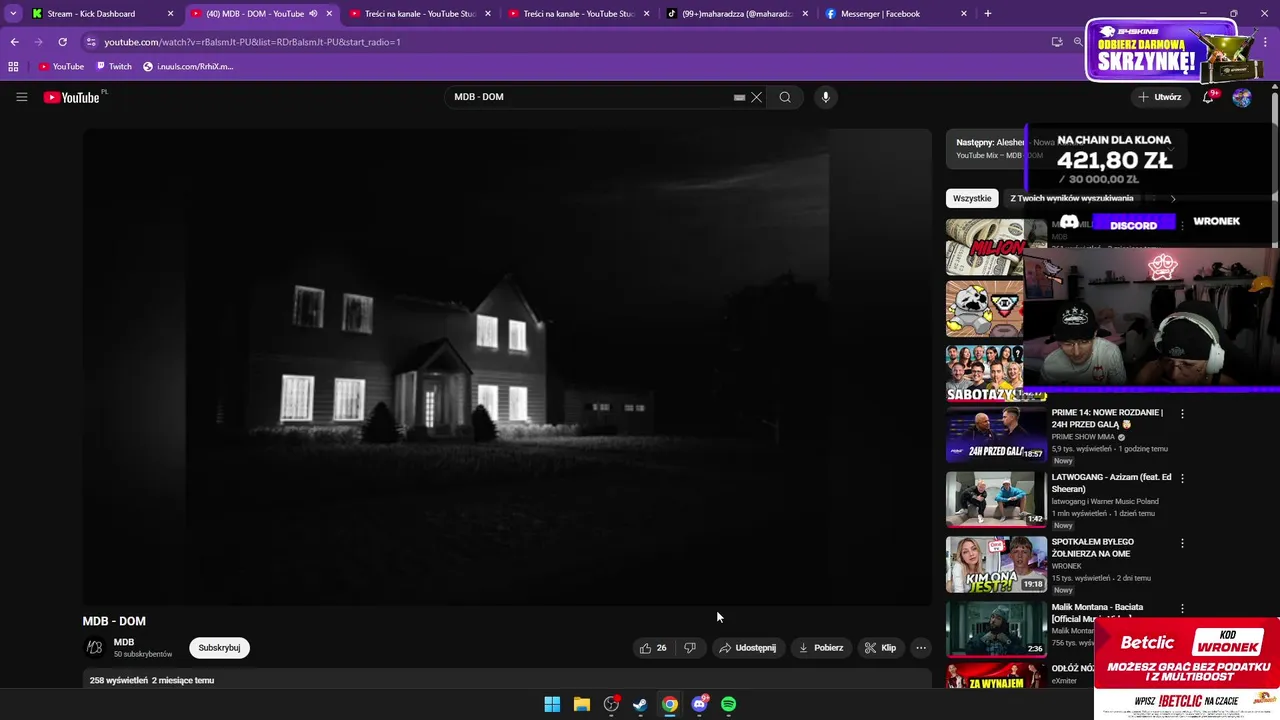Open a new browser tab
The image size is (1280, 720).
point(988,14)
